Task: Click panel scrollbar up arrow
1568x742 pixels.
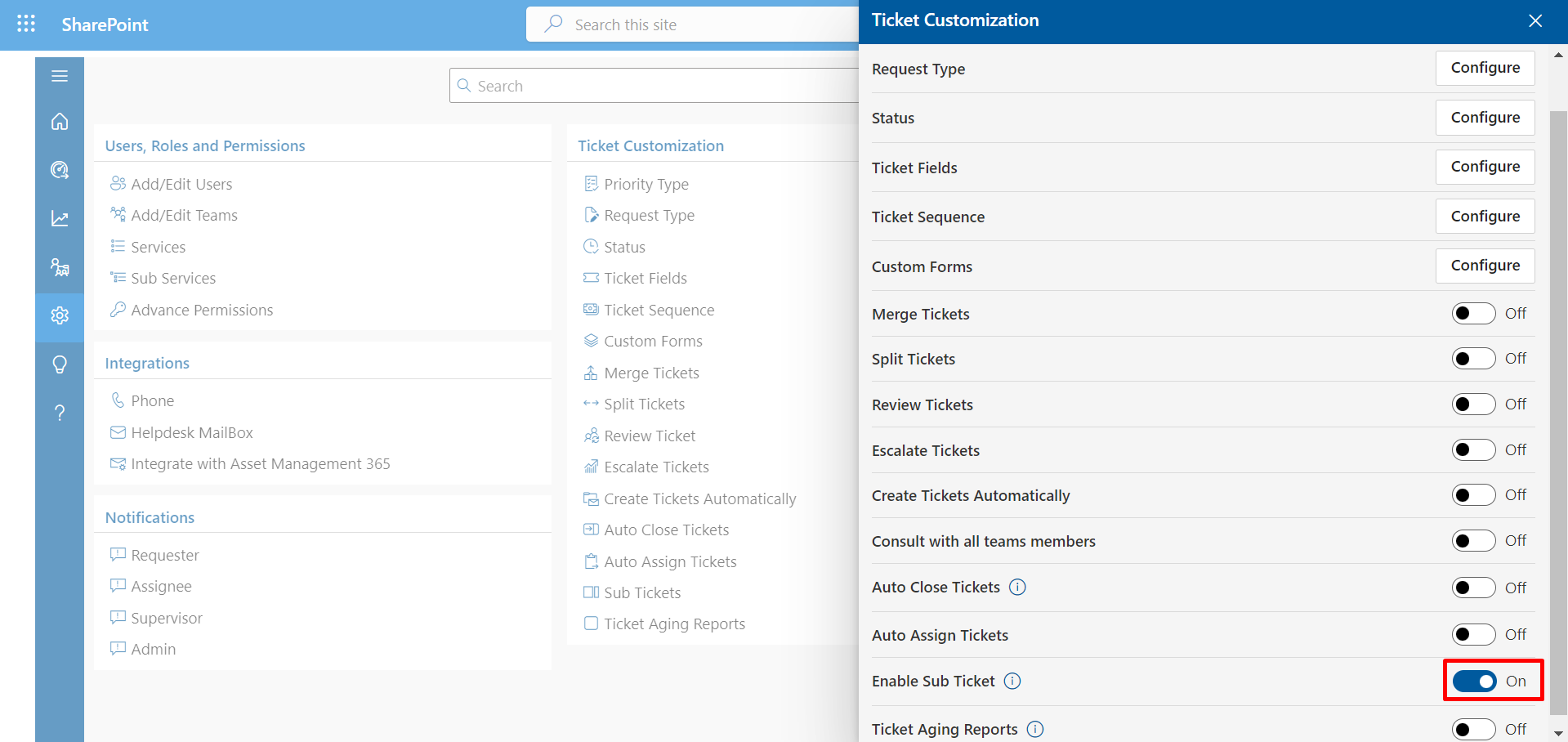Action: (x=1558, y=55)
